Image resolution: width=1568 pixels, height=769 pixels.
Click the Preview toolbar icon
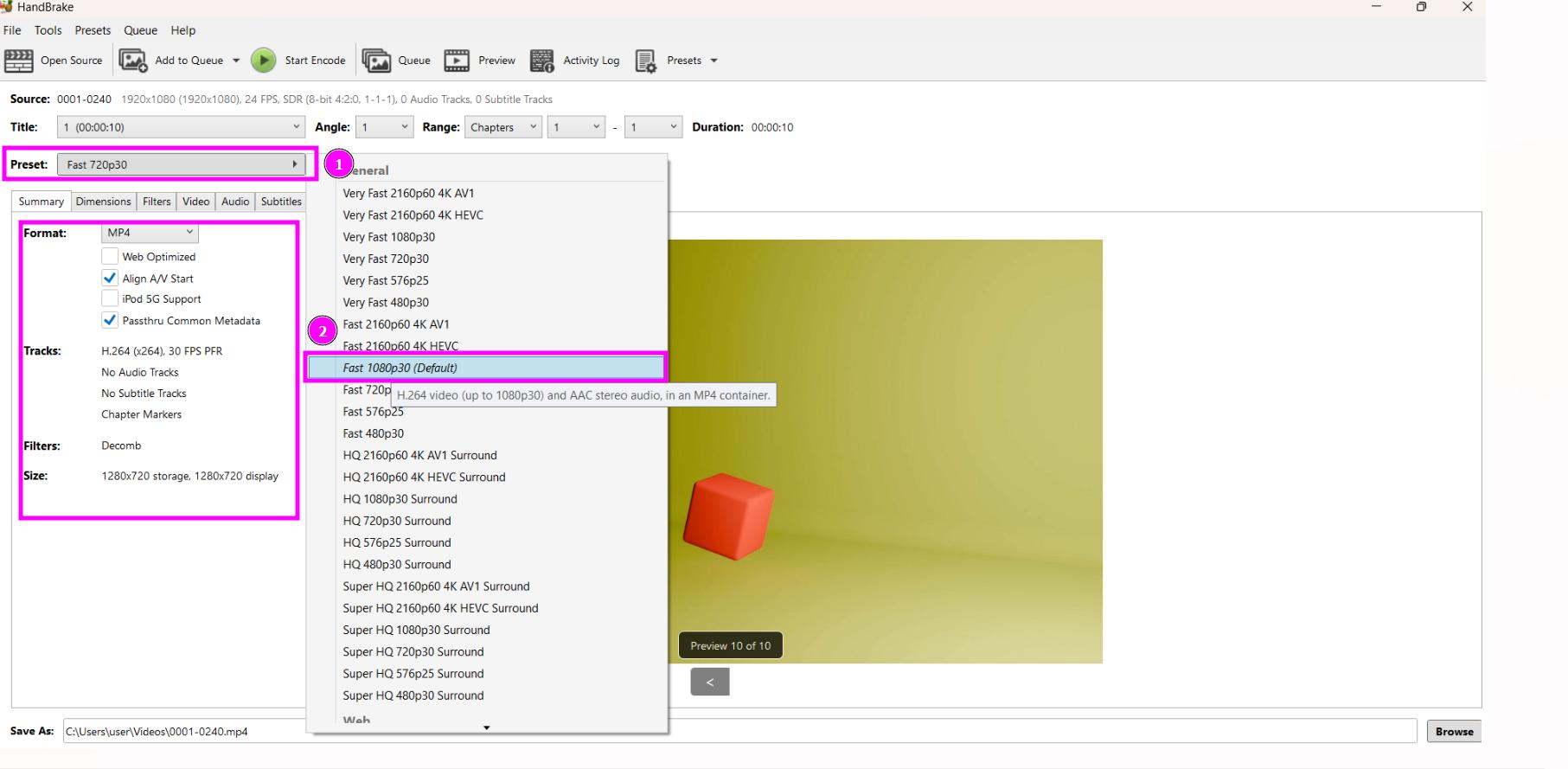[457, 61]
